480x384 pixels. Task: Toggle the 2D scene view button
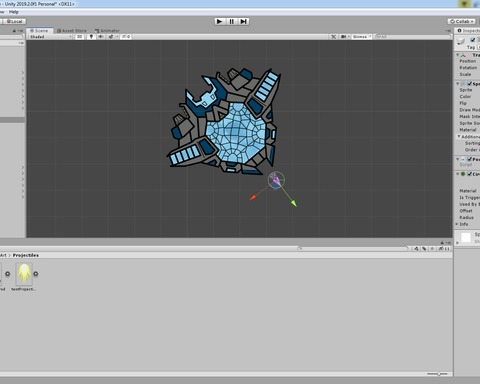pyautogui.click(x=79, y=37)
